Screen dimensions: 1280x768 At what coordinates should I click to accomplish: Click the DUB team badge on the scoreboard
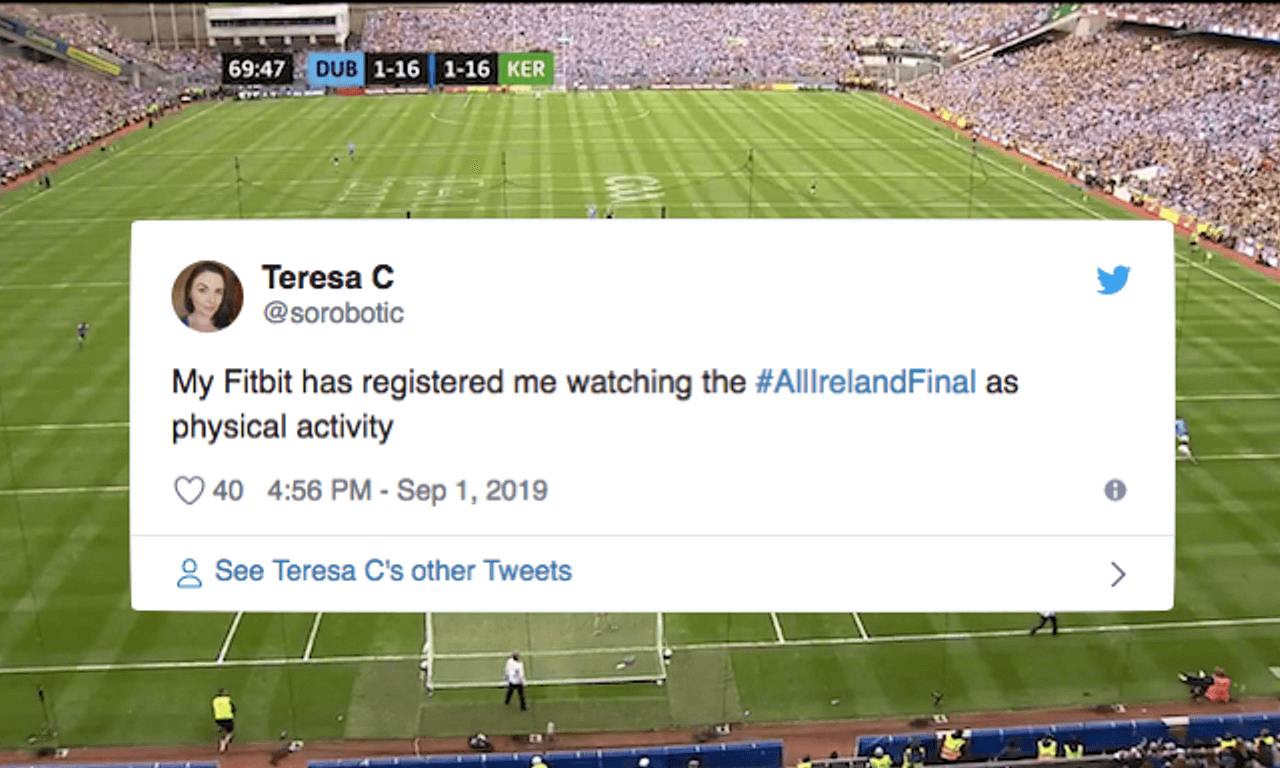(339, 69)
